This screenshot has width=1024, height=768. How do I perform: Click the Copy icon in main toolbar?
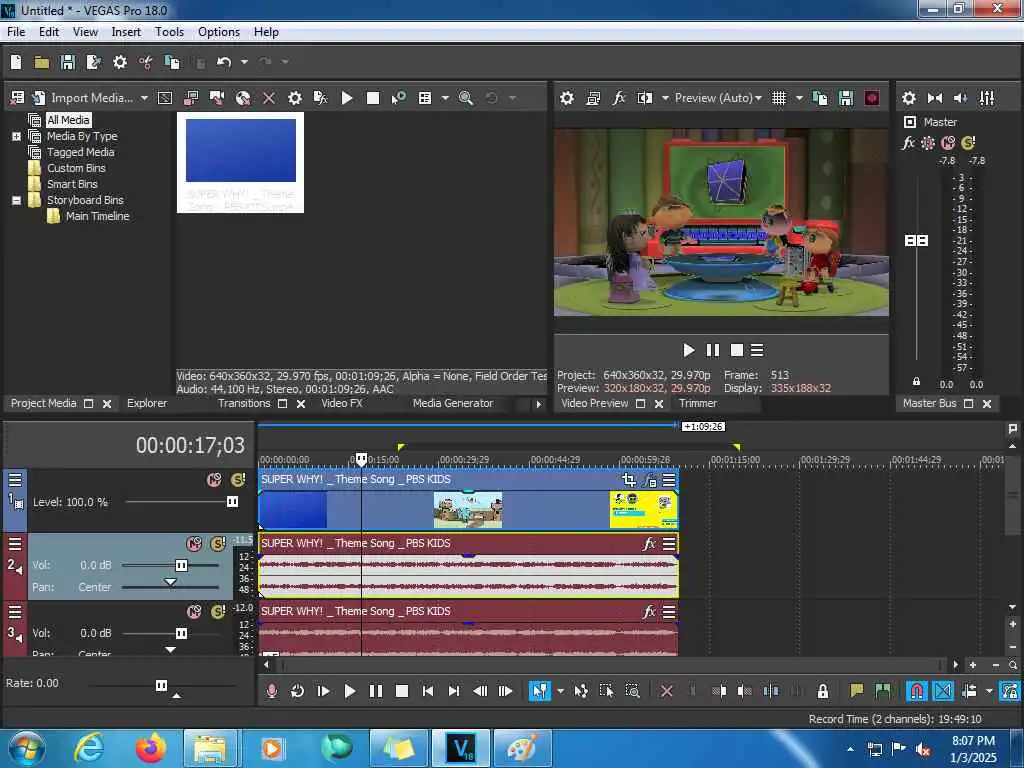pyautogui.click(x=172, y=62)
